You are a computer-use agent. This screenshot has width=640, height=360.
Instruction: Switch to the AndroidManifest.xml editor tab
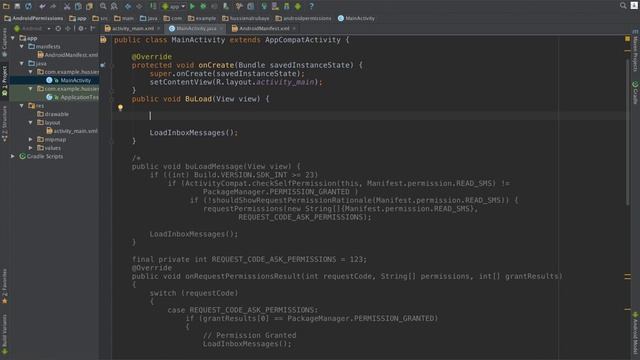(x=261, y=29)
